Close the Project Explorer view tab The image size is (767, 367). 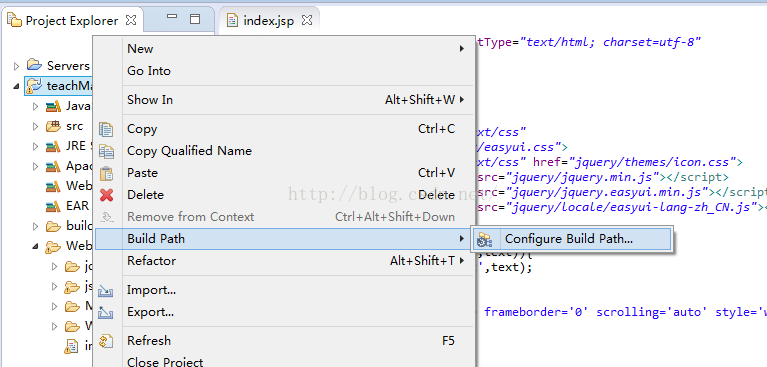[x=131, y=20]
